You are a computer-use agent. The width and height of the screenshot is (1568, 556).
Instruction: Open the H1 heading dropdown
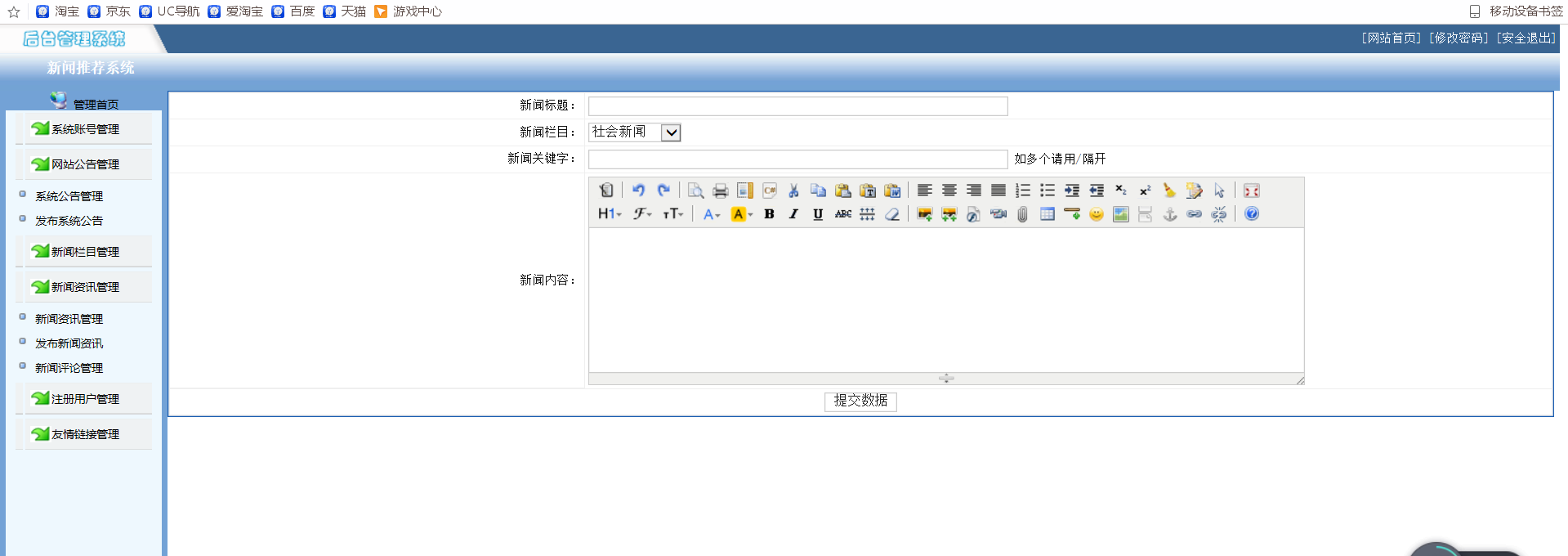pyautogui.click(x=610, y=214)
